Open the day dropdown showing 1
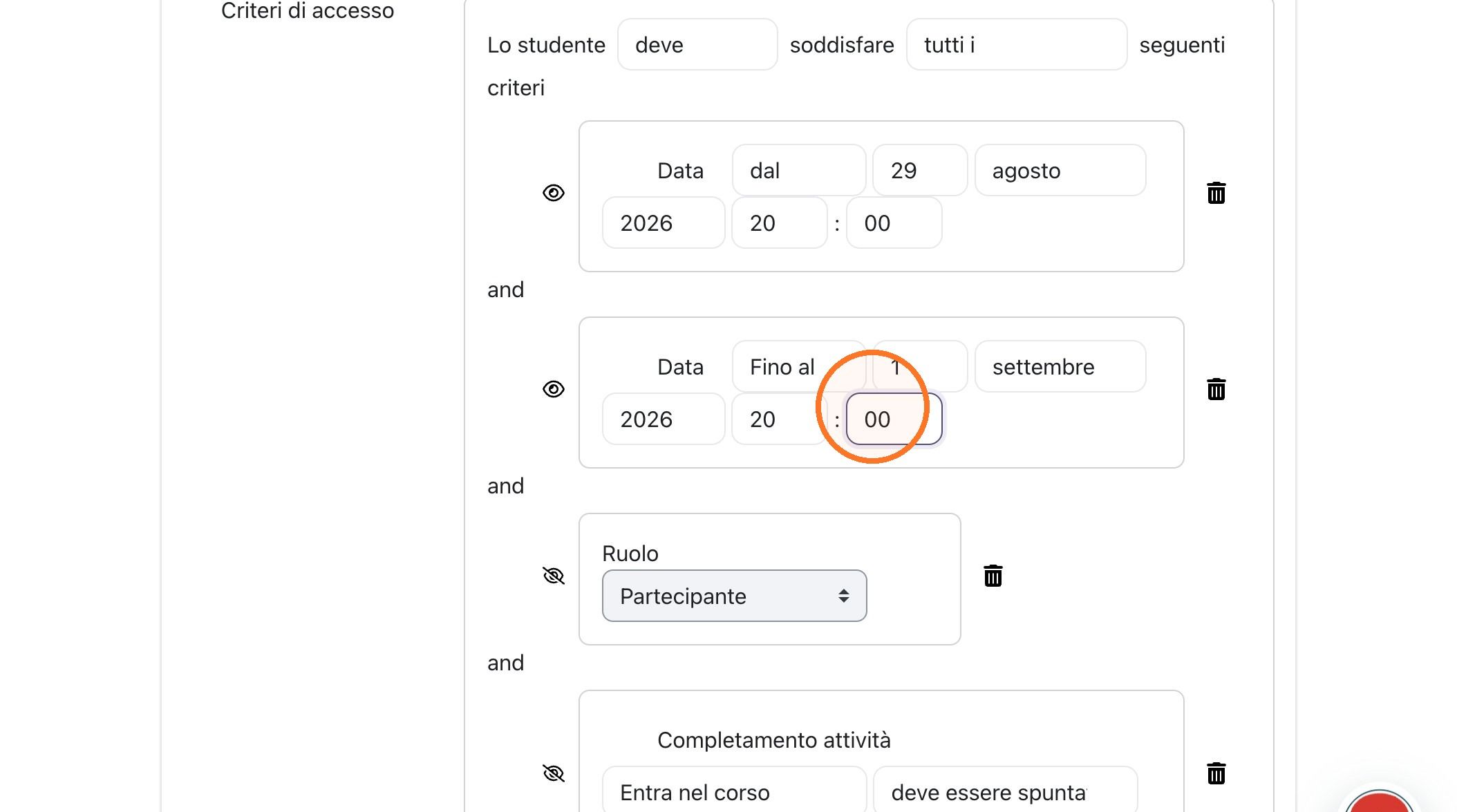This screenshot has width=1457, height=812. tap(920, 366)
